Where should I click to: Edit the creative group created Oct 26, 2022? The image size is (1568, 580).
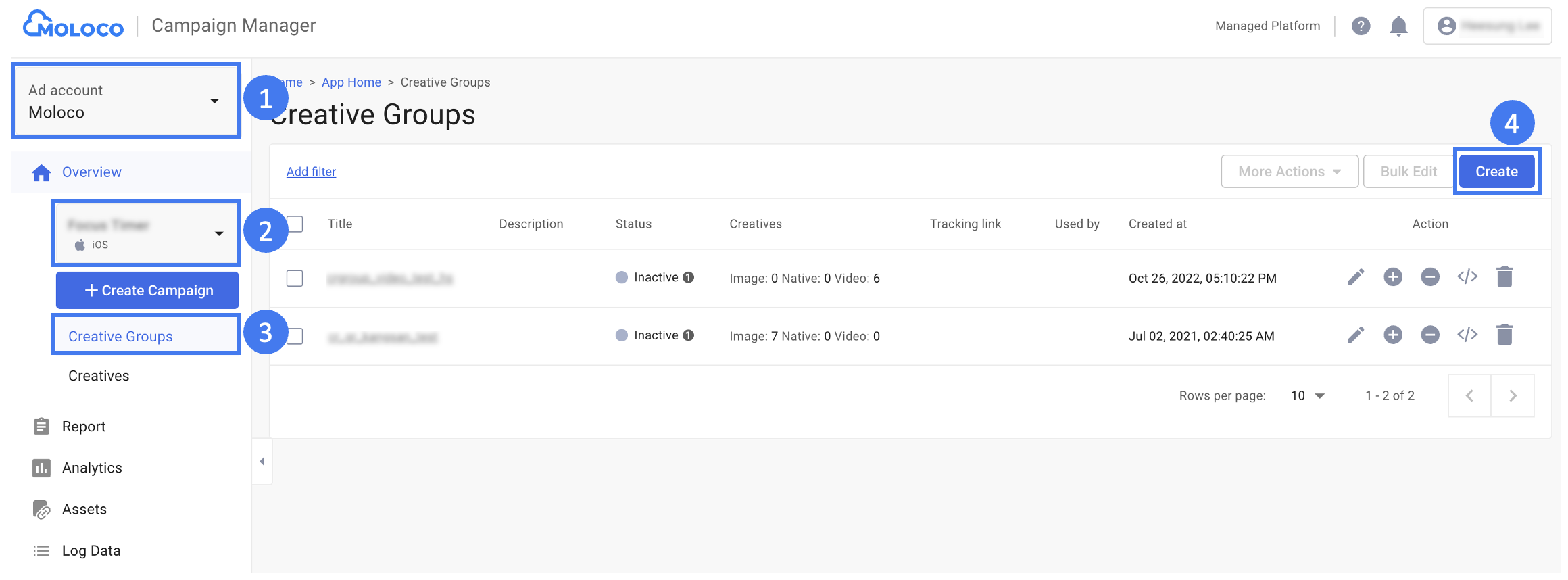(1355, 277)
